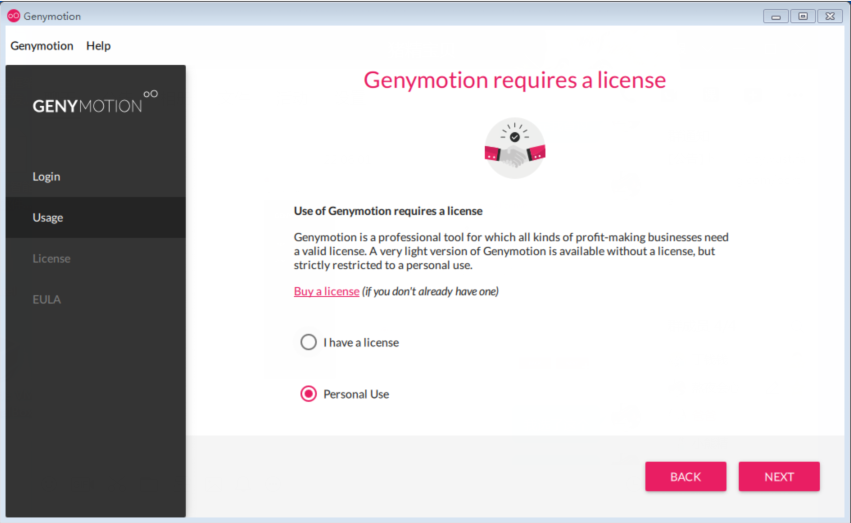Minimize the Genymotion window
The width and height of the screenshot is (851, 523).
click(776, 16)
